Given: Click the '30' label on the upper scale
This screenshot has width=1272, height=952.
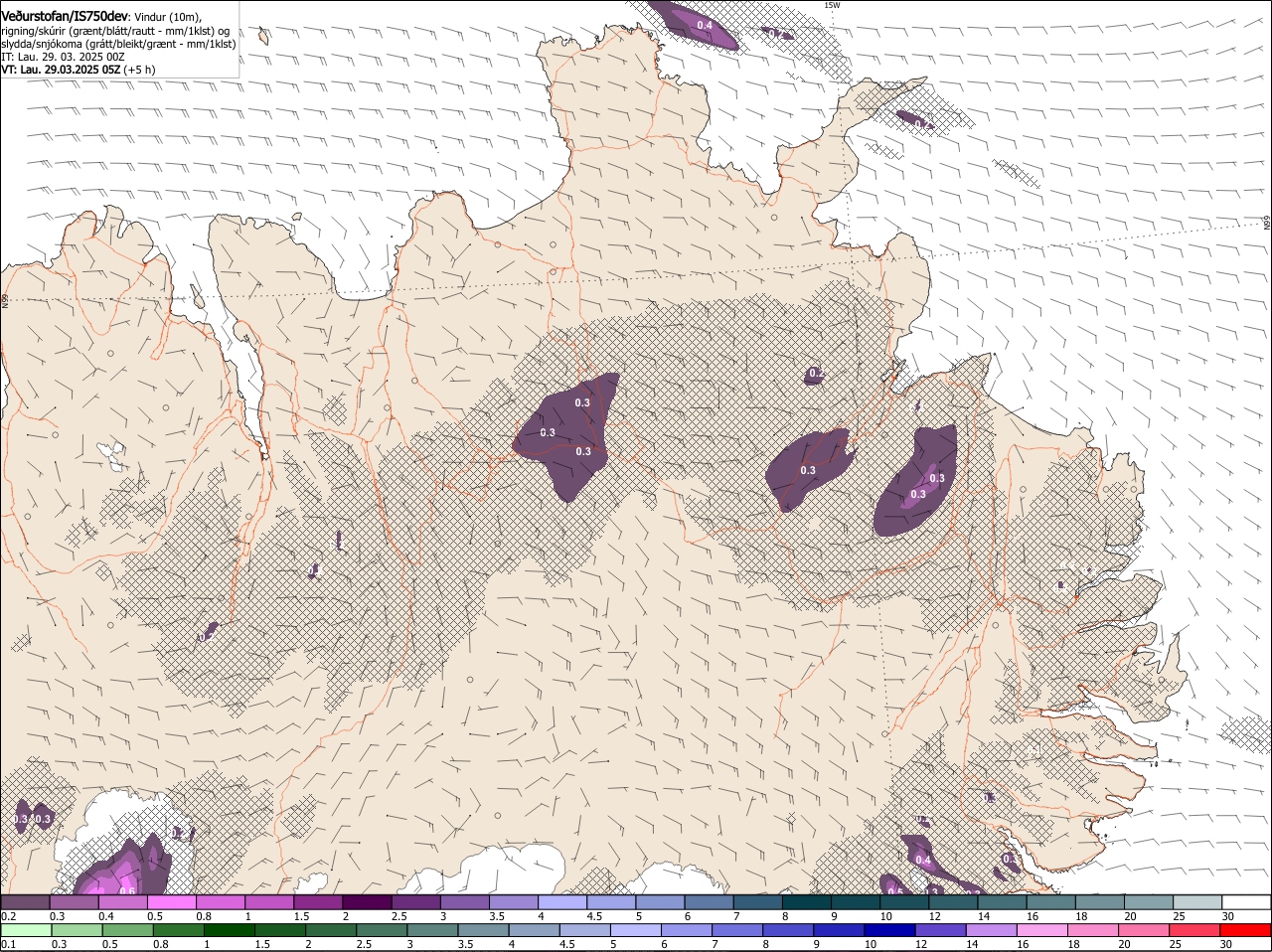Looking at the screenshot, I should (x=1228, y=916).
